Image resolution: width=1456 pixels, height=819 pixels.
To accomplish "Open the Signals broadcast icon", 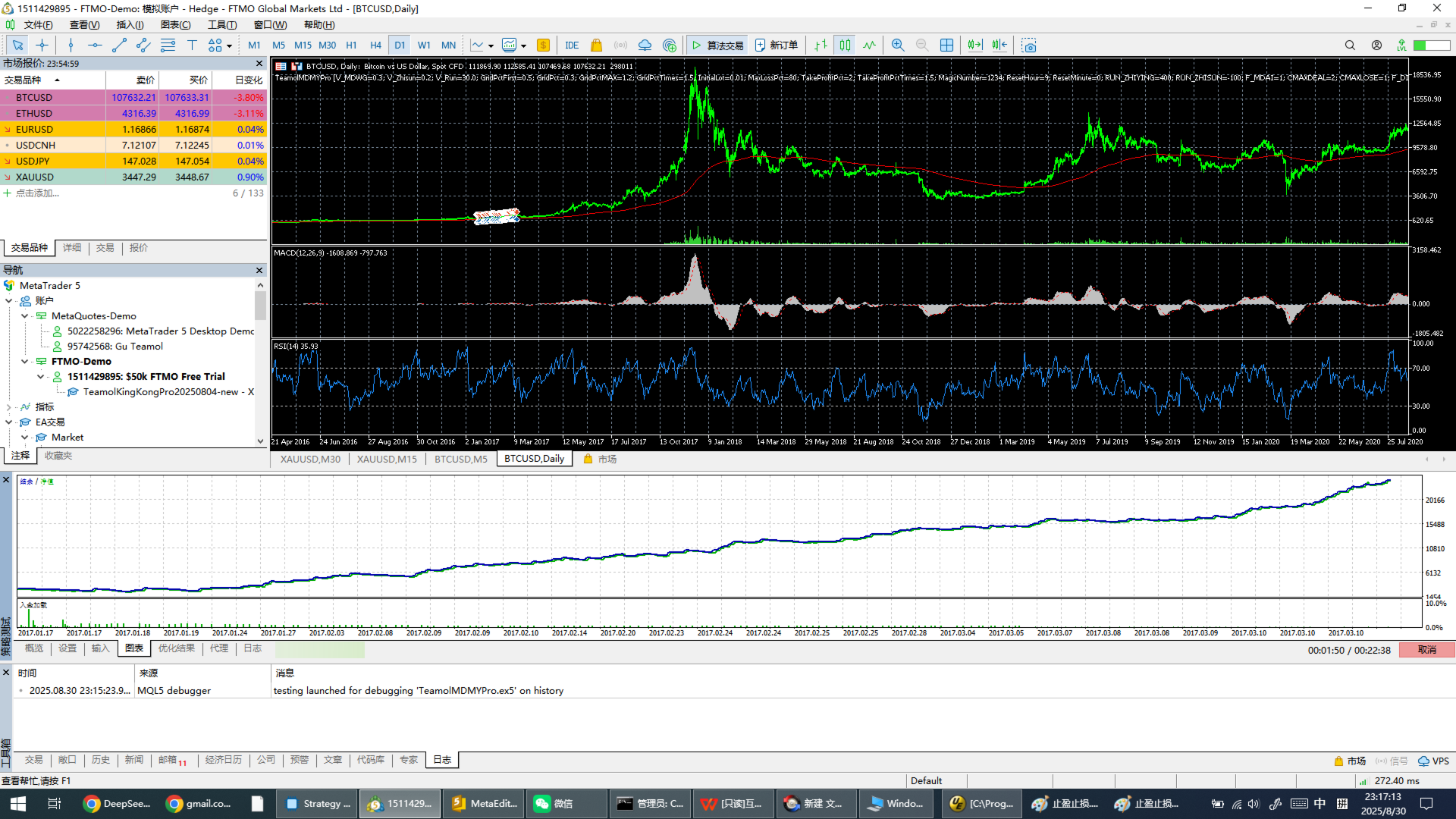I will click(620, 45).
